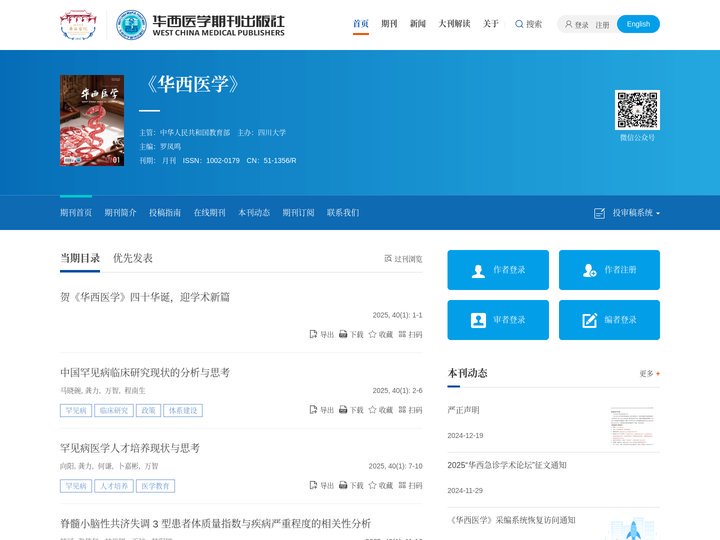
Task: Open 联系我们 in journal nav
Action: pyautogui.click(x=343, y=213)
